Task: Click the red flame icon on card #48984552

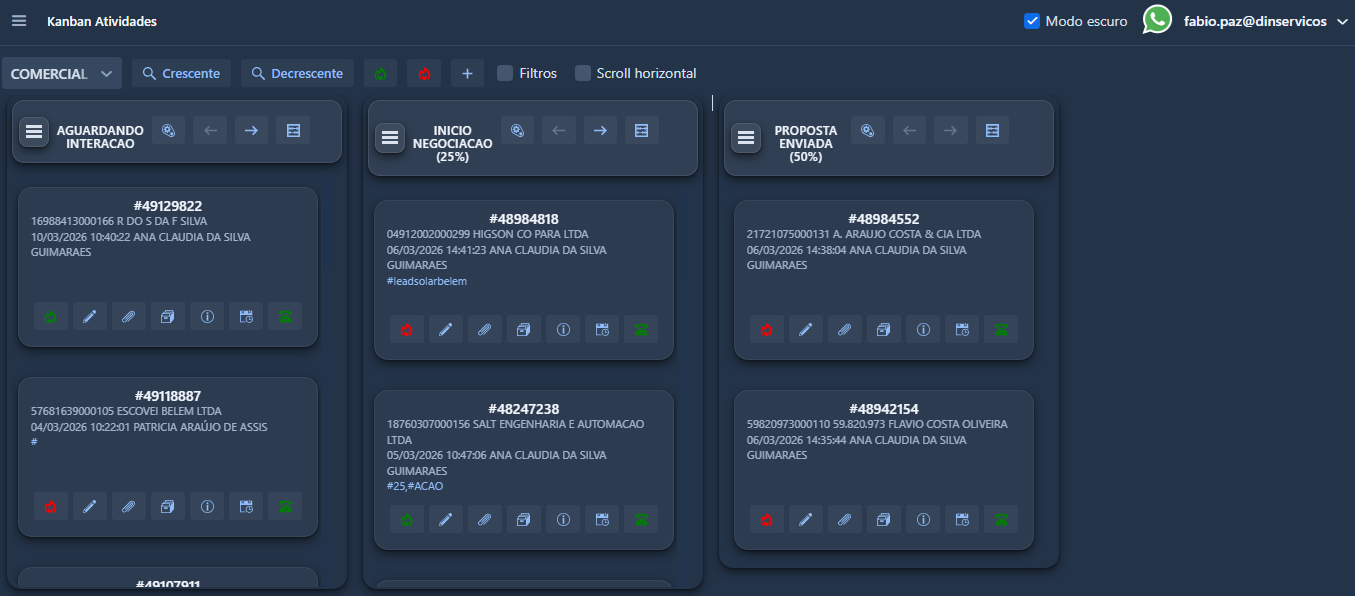Action: click(x=767, y=329)
